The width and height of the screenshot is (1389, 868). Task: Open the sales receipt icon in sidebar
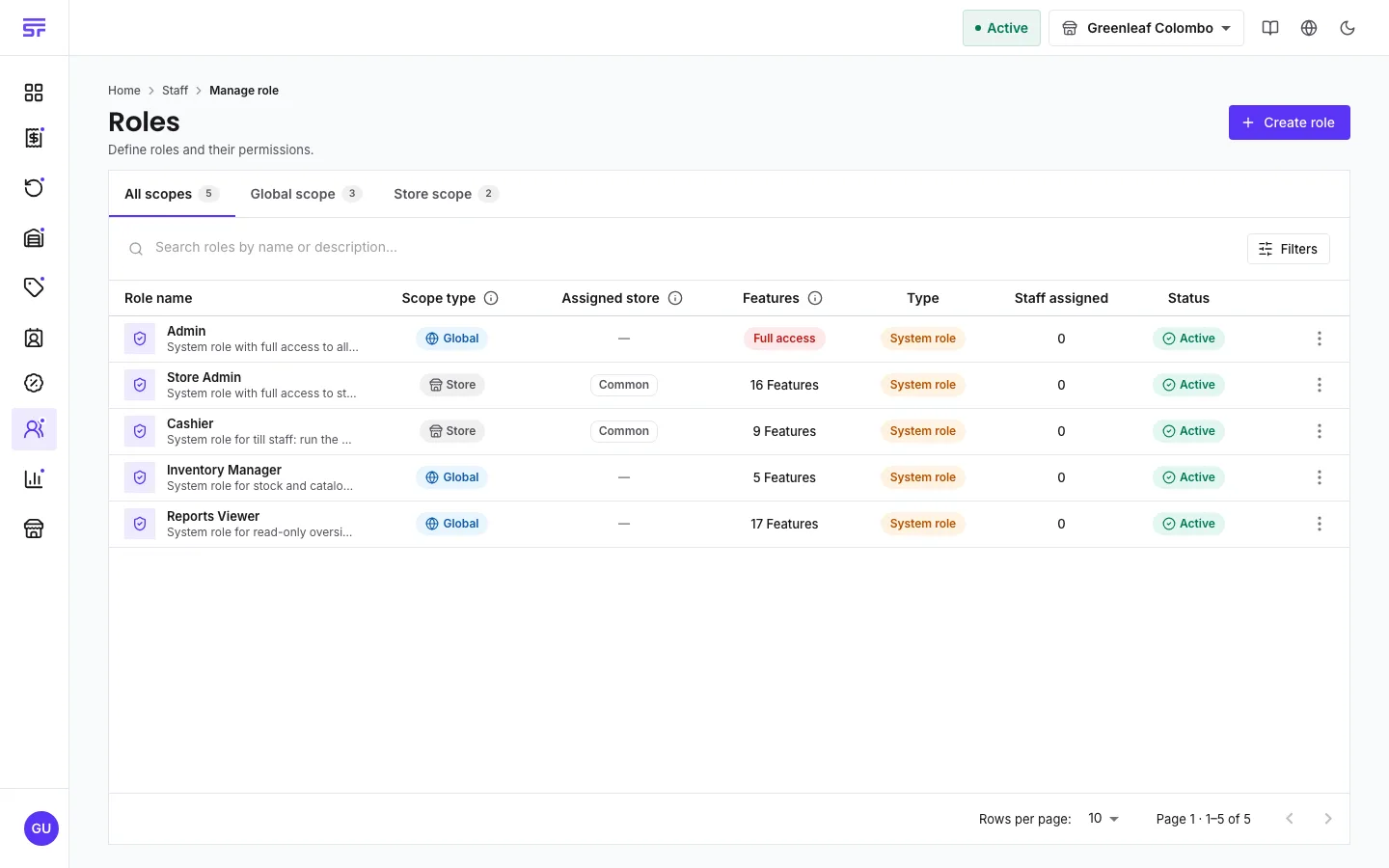point(34,138)
